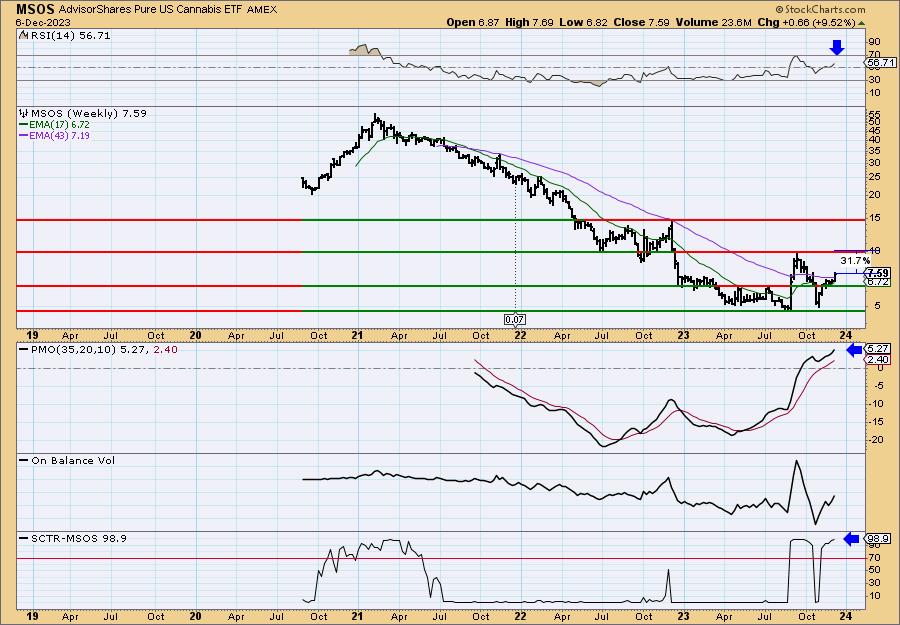
Task: Select the Close 7.59 header value
Action: point(642,22)
